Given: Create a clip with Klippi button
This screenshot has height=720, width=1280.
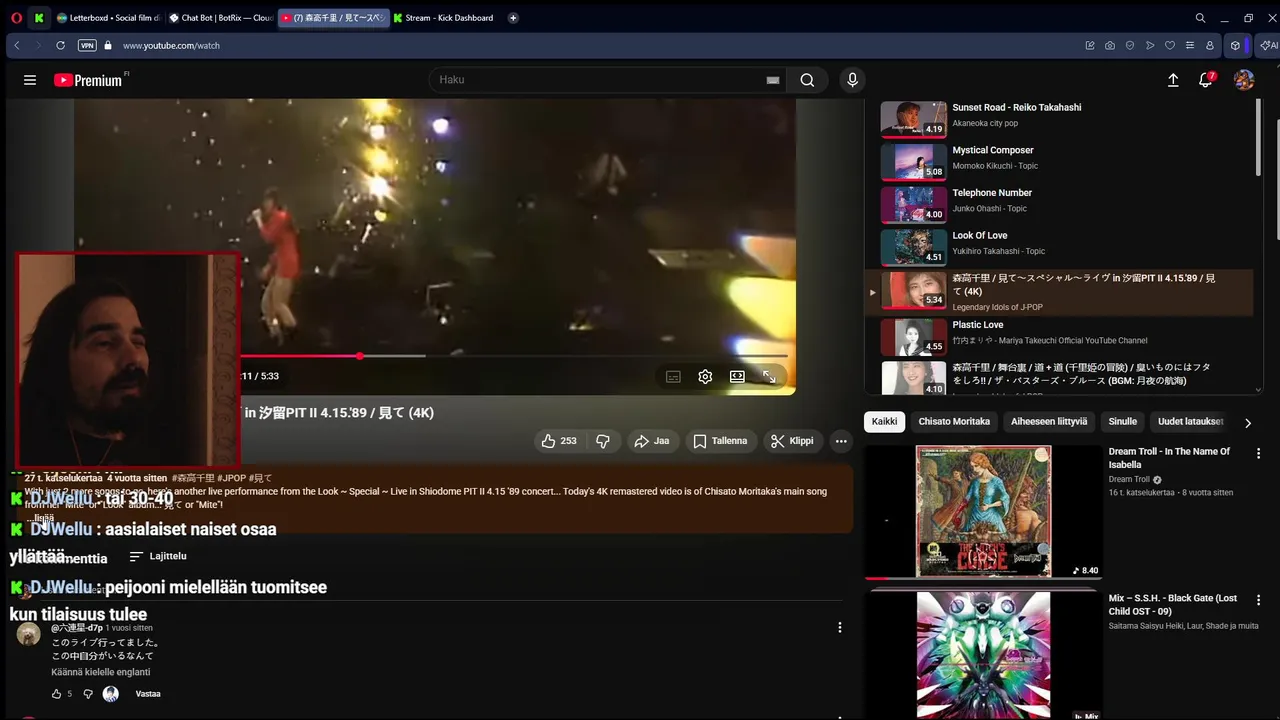Looking at the screenshot, I should (x=793, y=441).
